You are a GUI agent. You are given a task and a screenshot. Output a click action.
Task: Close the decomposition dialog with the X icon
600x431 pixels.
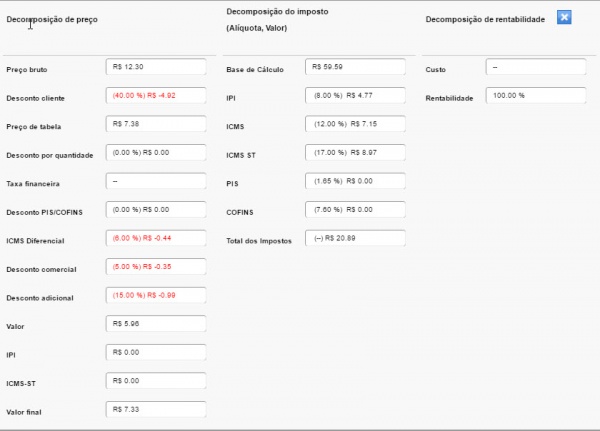coord(564,17)
